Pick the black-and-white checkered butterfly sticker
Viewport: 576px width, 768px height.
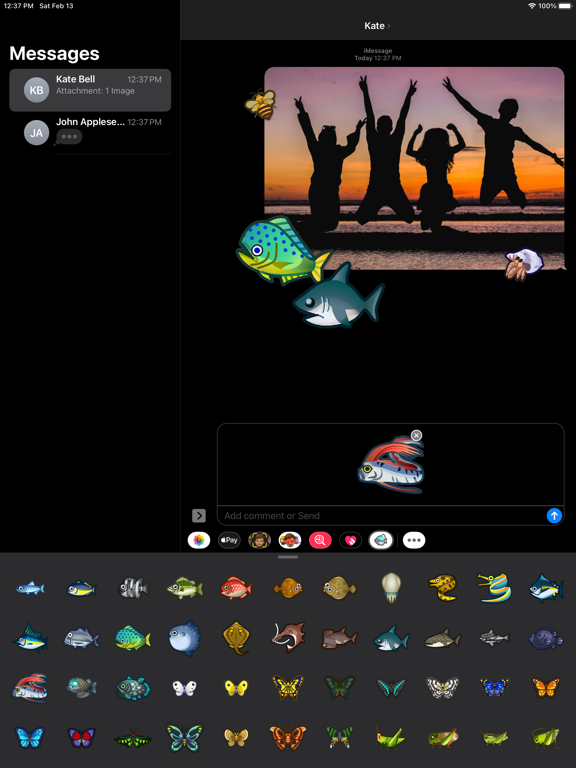pyautogui.click(x=442, y=688)
